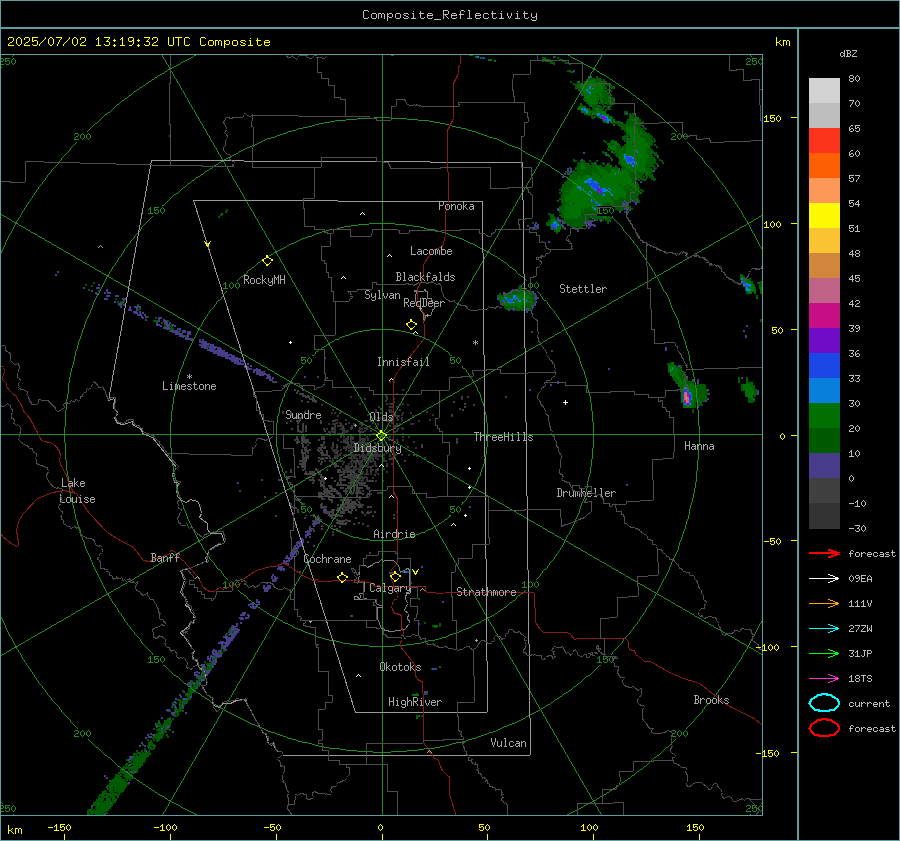
Task: Select the orange 111V arrow icon
Action: click(824, 603)
